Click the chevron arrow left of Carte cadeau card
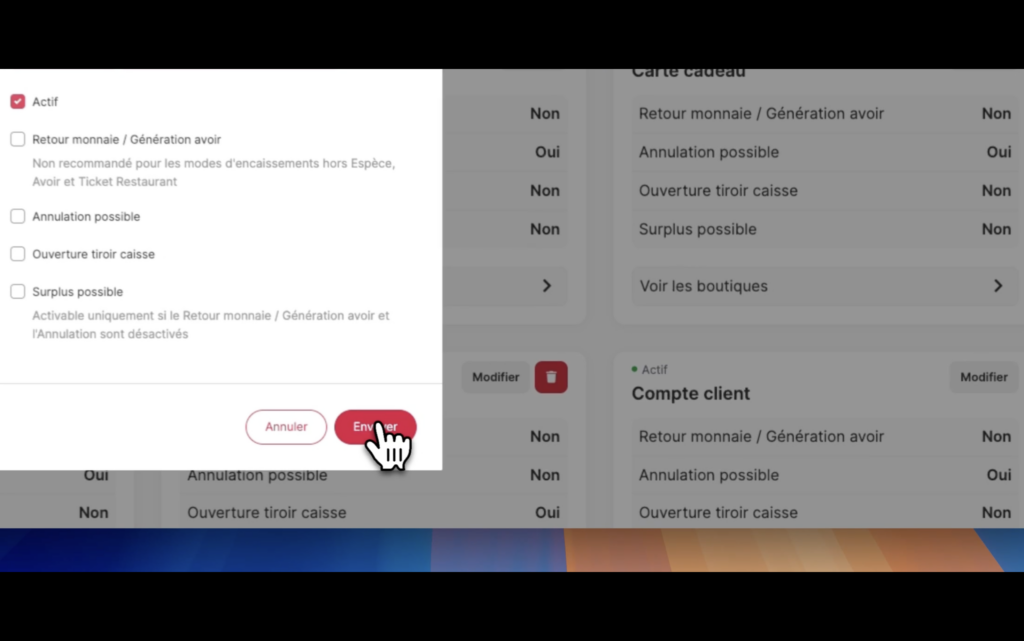Screen dimensions: 1024x641 pos(547,286)
